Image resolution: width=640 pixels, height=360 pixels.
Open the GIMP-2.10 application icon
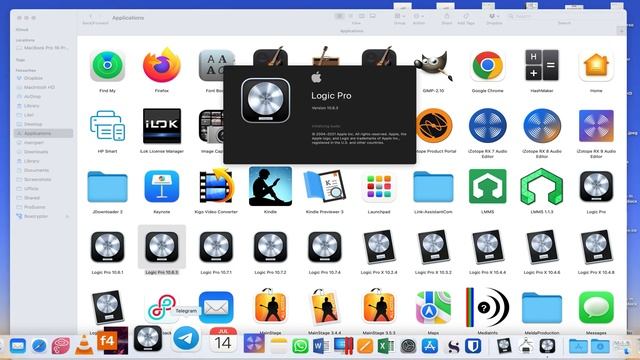pos(433,66)
